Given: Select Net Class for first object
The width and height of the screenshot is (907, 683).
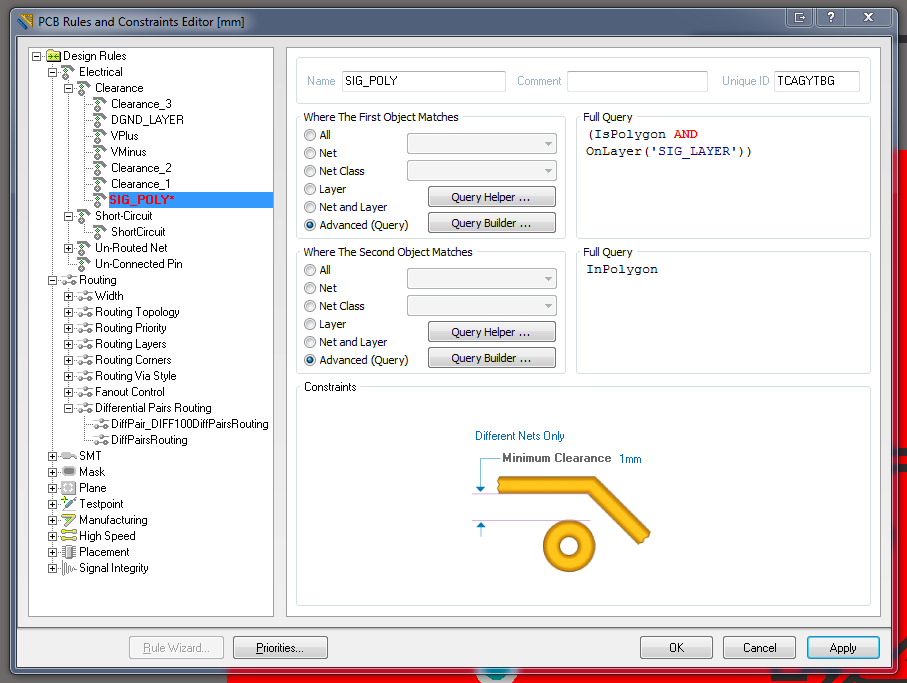Looking at the screenshot, I should point(310,171).
